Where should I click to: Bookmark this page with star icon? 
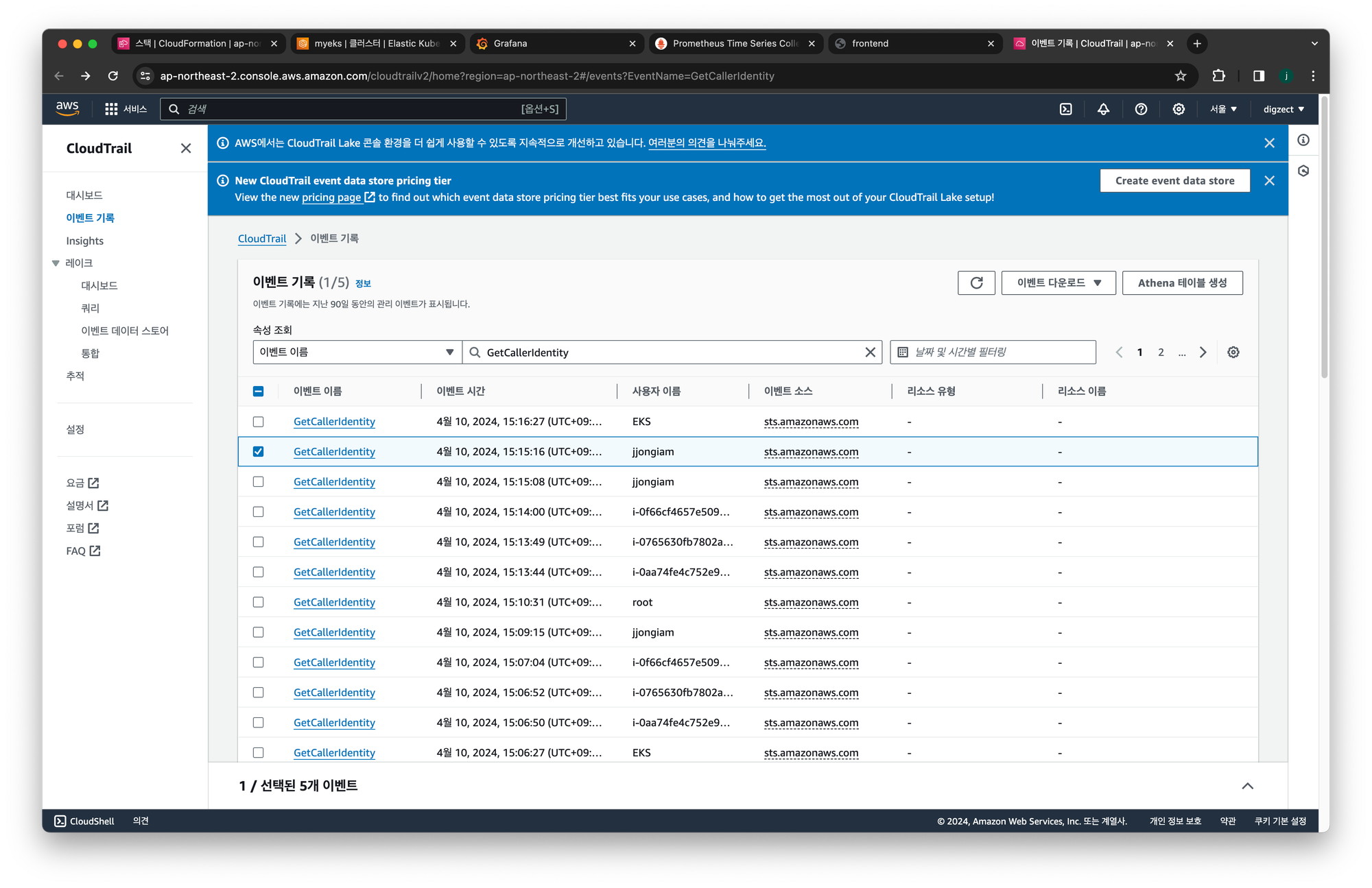click(1180, 76)
